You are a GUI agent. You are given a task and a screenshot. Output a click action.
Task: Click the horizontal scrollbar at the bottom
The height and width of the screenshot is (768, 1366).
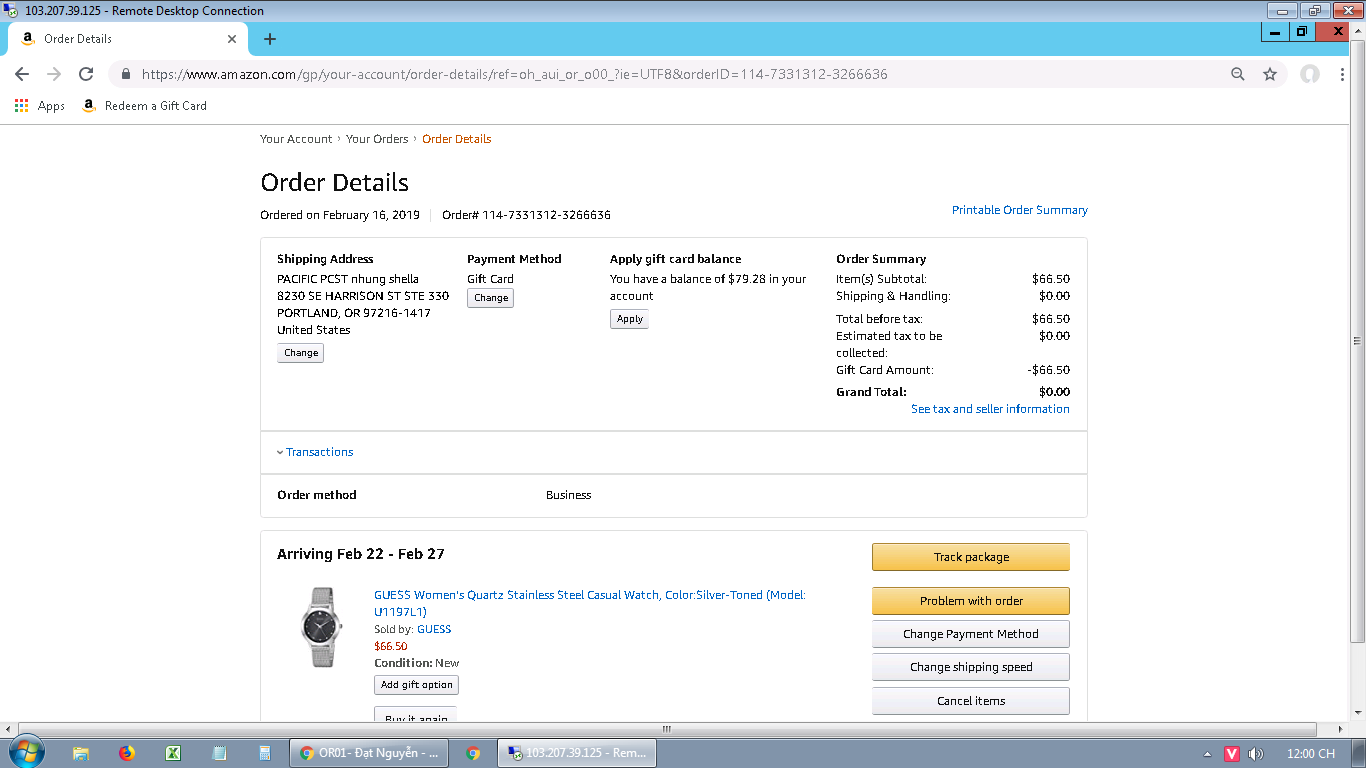point(666,729)
